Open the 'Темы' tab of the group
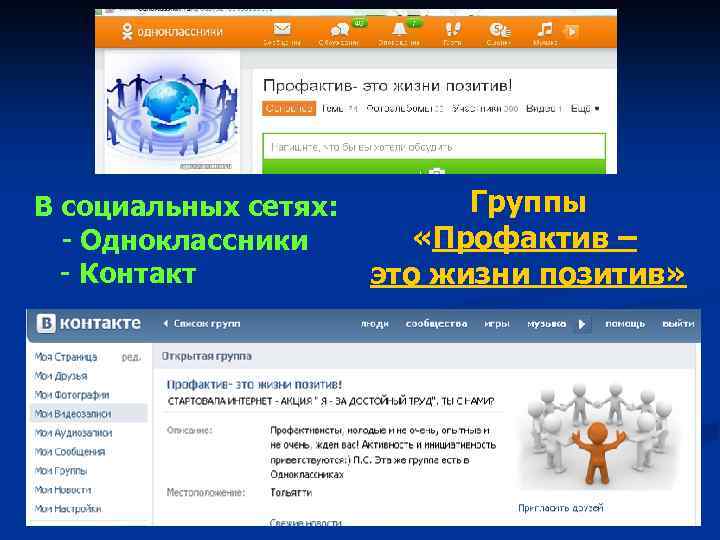Image resolution: width=720 pixels, height=540 pixels. (x=339, y=108)
